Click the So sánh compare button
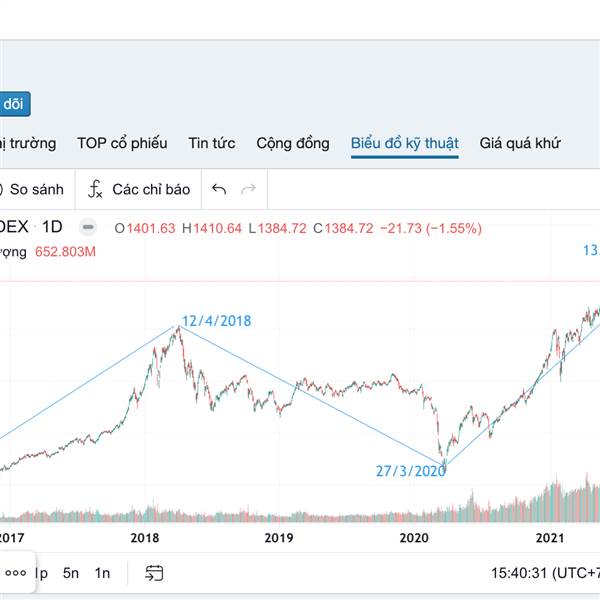The height and width of the screenshot is (600, 600). pos(32,189)
